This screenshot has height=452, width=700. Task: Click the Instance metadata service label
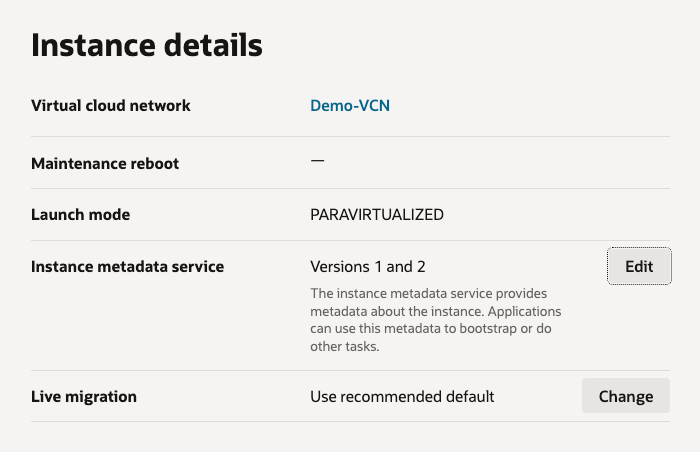128,266
